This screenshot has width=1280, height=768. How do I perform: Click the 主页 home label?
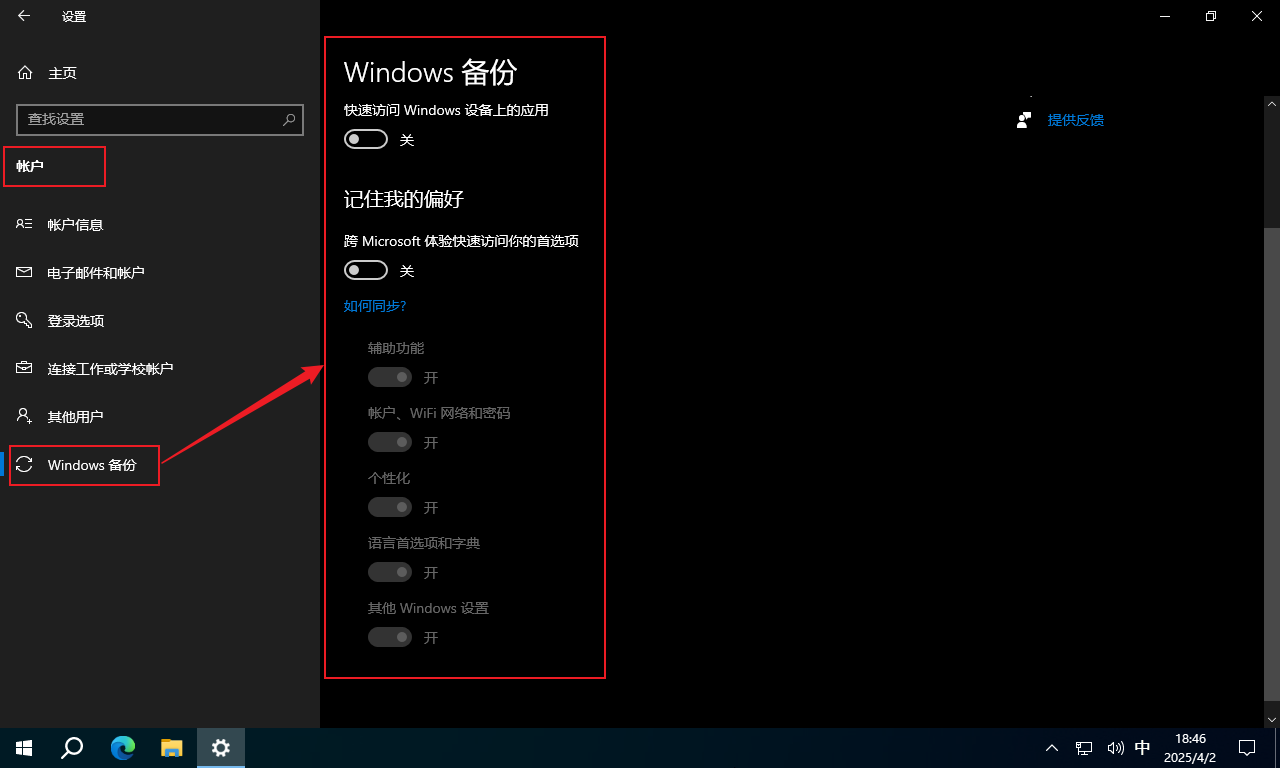[x=62, y=73]
